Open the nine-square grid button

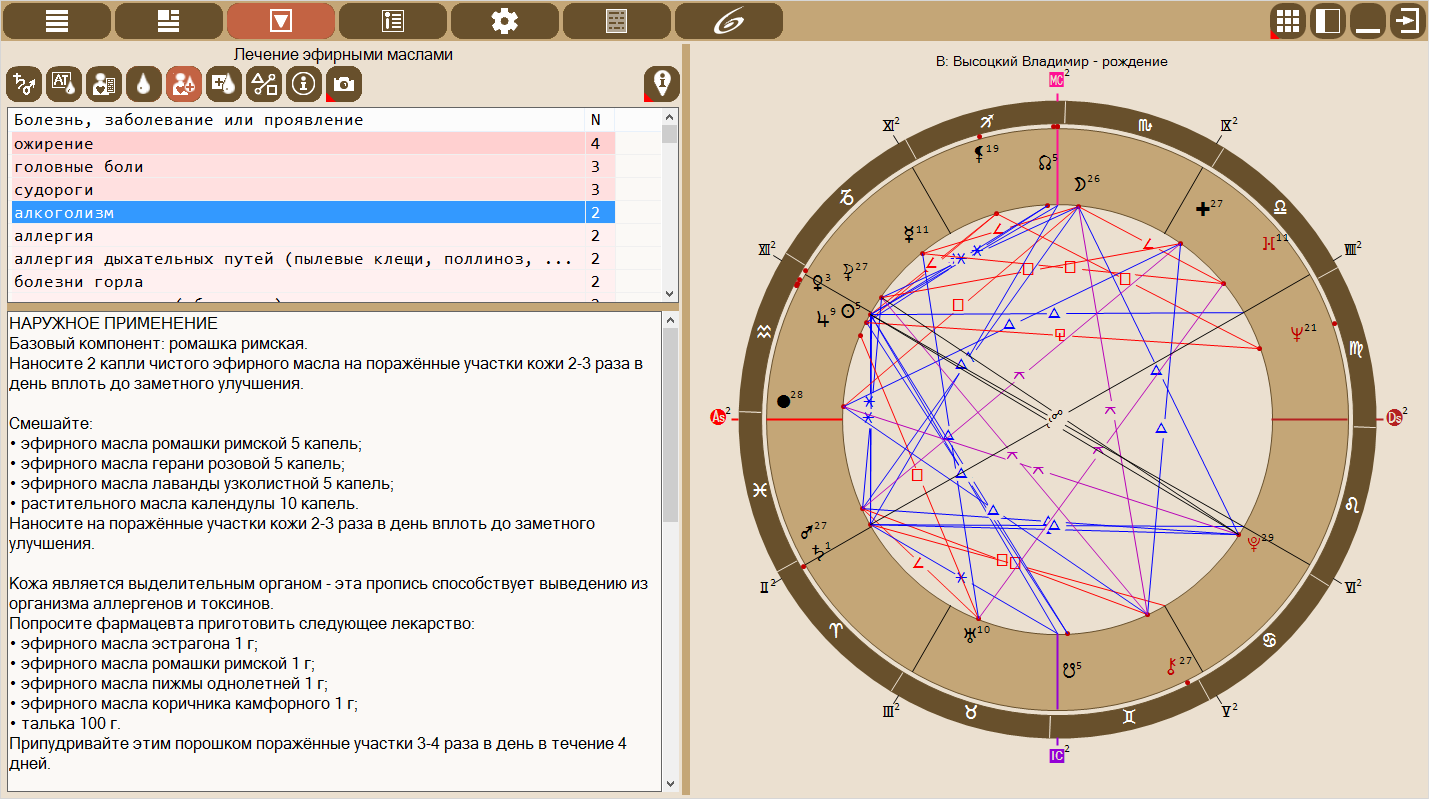point(1288,21)
